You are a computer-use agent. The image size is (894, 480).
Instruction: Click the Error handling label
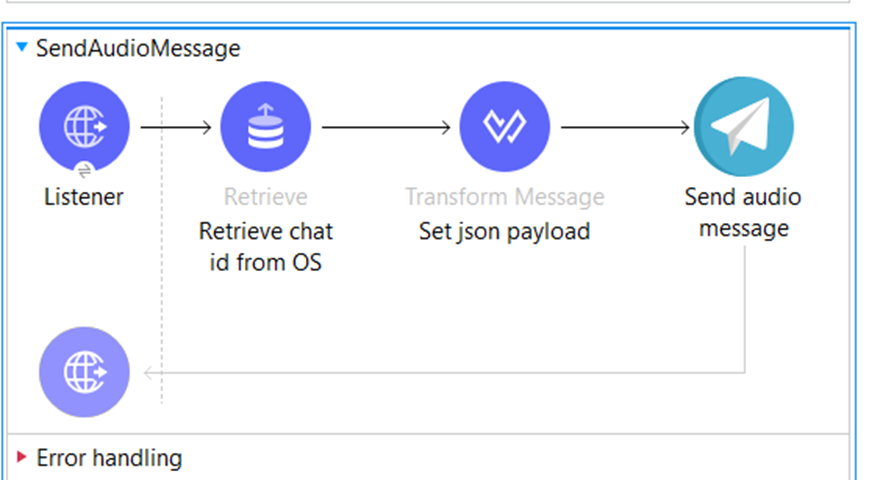tap(109, 458)
